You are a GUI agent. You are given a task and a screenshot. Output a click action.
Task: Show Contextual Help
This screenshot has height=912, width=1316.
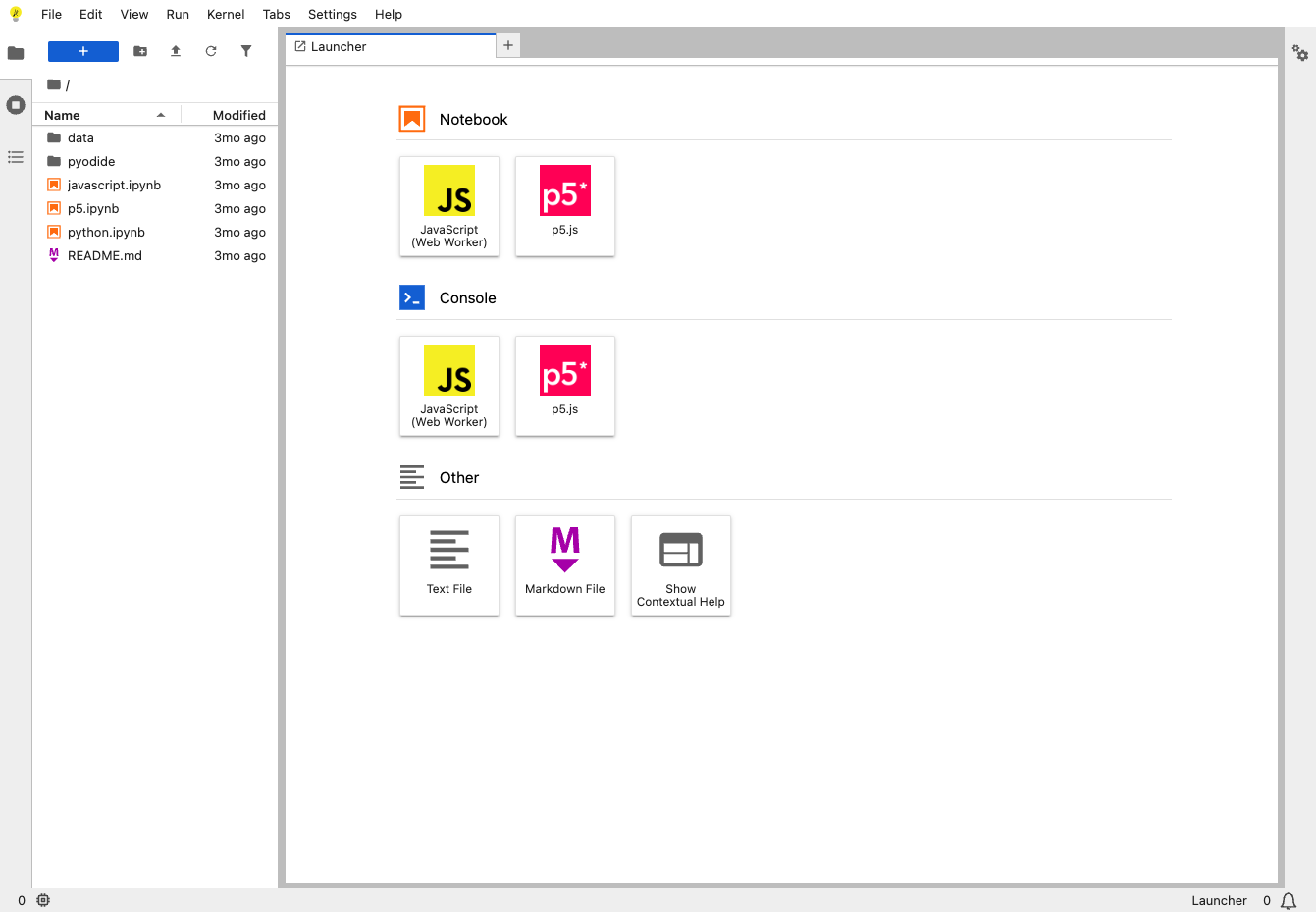coord(681,565)
